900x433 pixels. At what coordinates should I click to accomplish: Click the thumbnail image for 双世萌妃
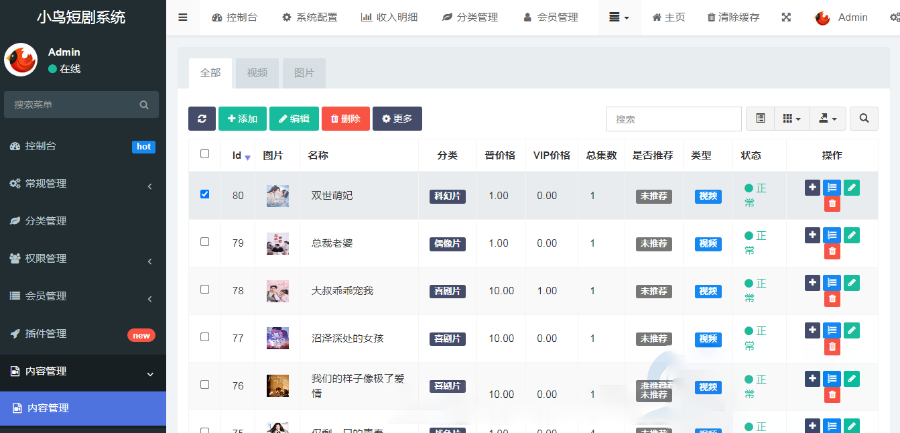278,195
